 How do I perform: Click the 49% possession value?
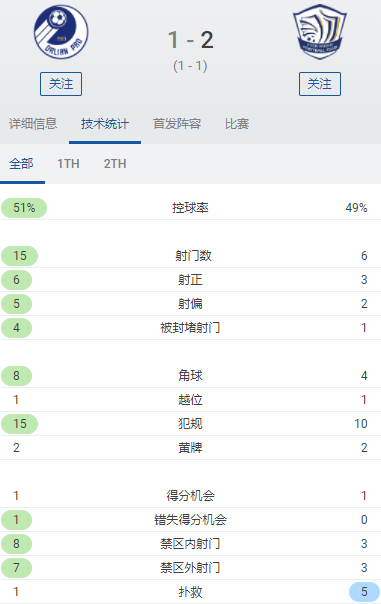356,208
